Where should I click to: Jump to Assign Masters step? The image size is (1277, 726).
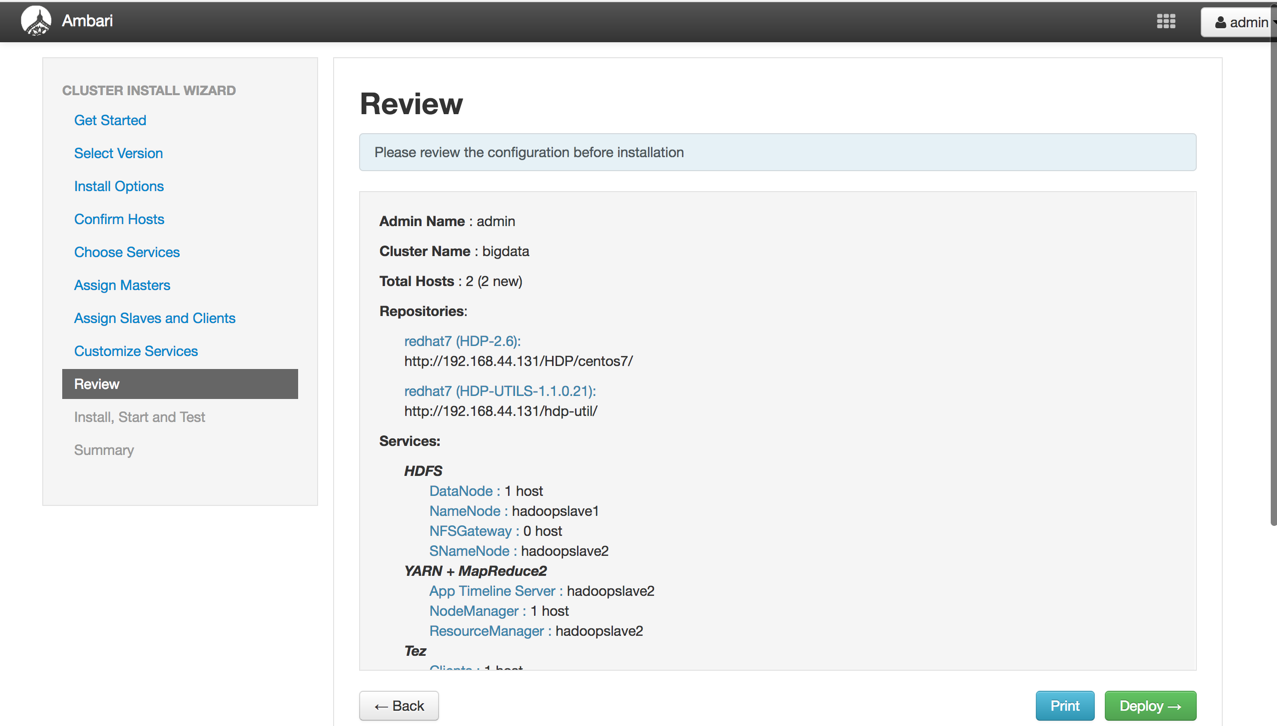(x=122, y=285)
